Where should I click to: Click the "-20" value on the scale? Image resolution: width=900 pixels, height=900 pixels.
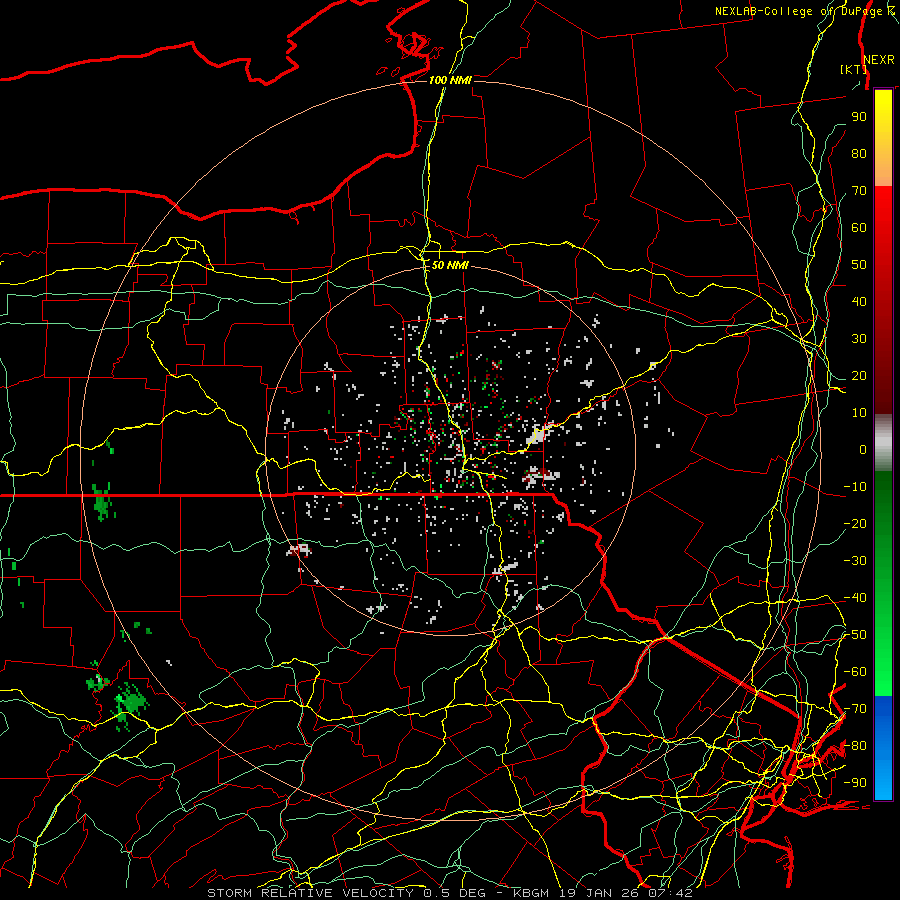click(855, 523)
